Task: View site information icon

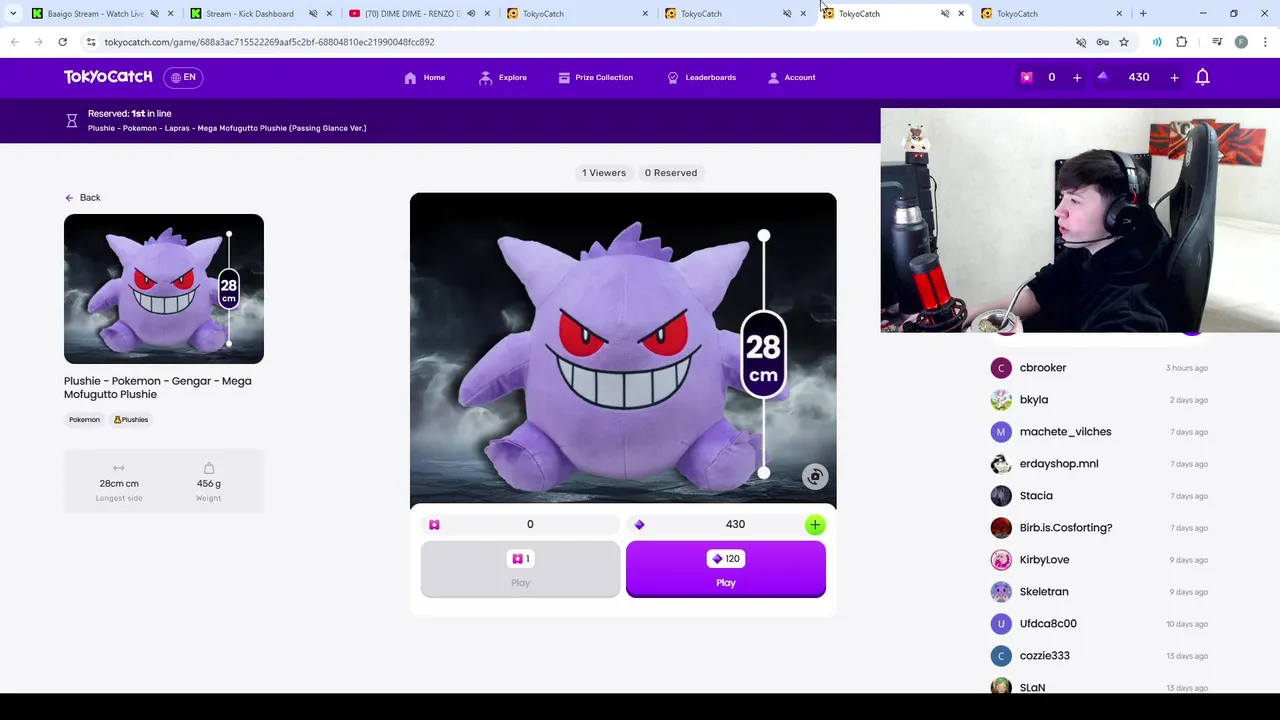Action: [x=90, y=42]
